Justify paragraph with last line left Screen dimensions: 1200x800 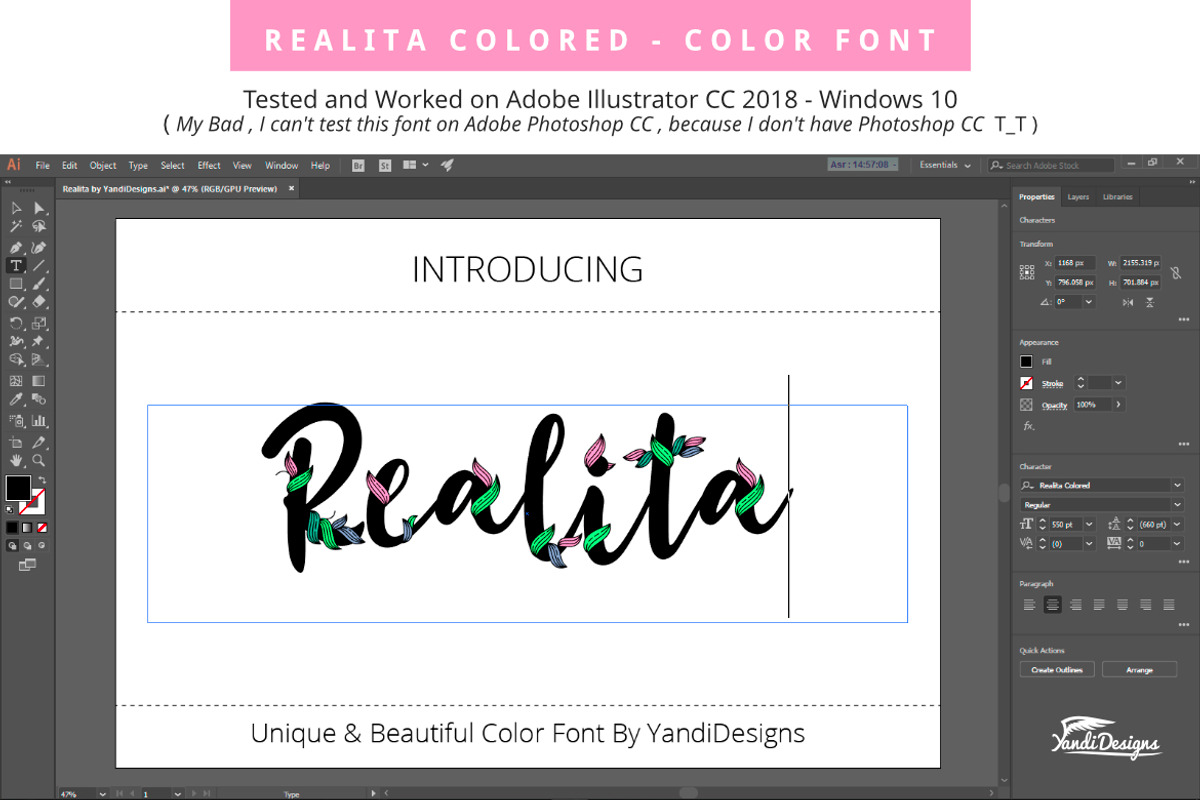pyautogui.click(x=1099, y=604)
